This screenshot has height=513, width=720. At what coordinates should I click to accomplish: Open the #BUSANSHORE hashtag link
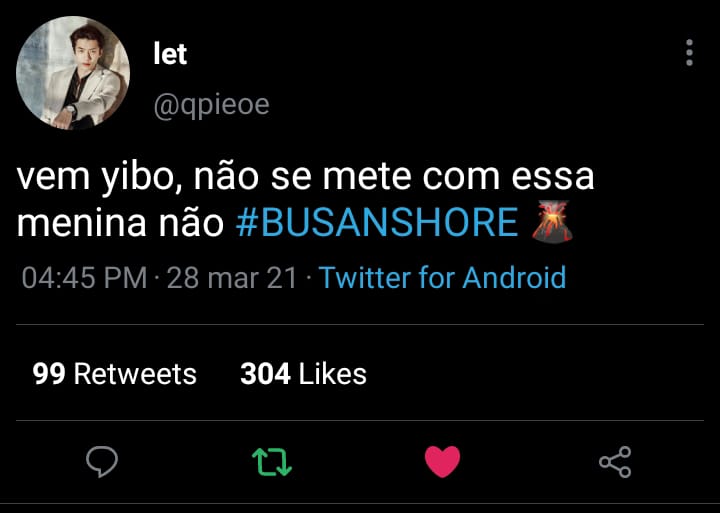coord(377,223)
